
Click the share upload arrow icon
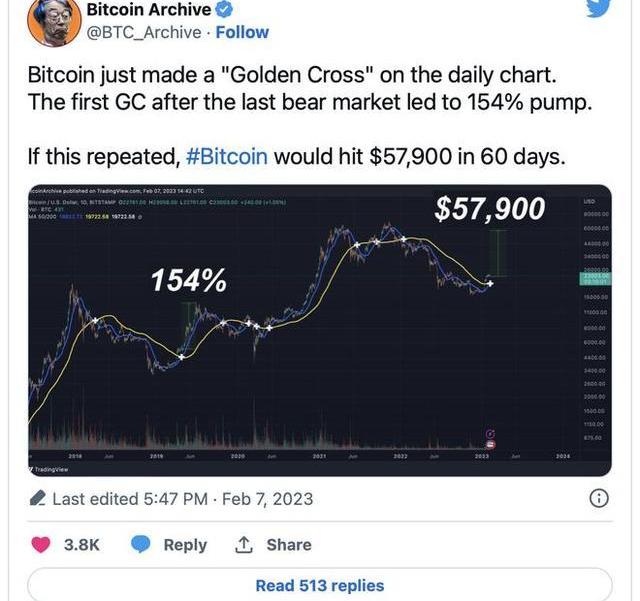pos(244,545)
